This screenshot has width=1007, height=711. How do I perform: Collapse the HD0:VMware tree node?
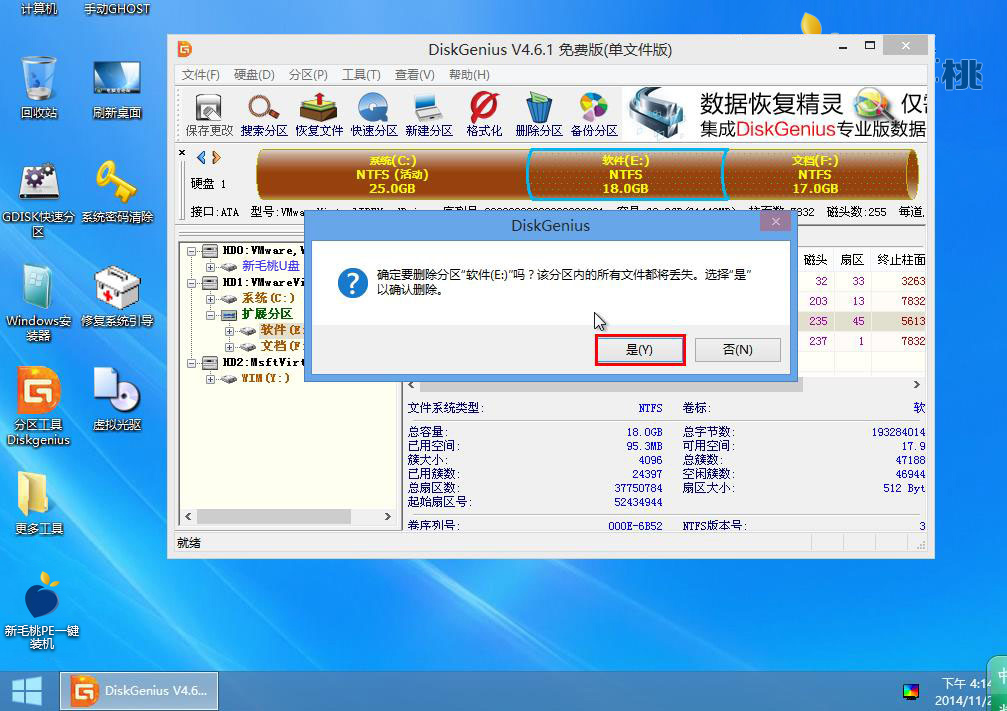(x=191, y=251)
